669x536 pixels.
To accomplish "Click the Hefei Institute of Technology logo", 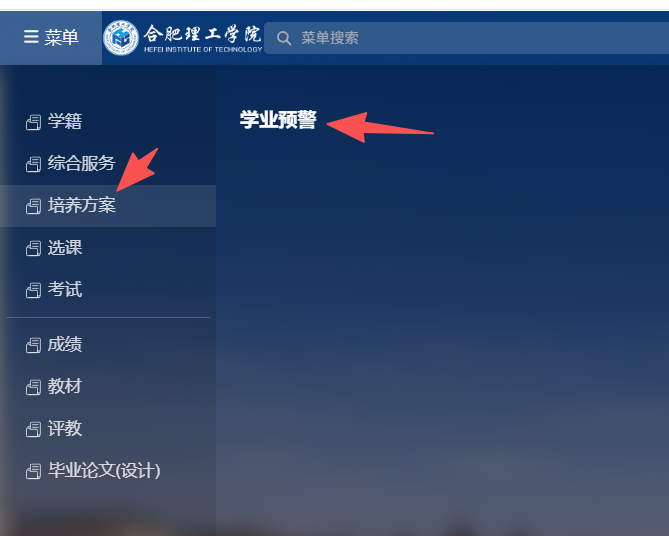I will coord(121,38).
